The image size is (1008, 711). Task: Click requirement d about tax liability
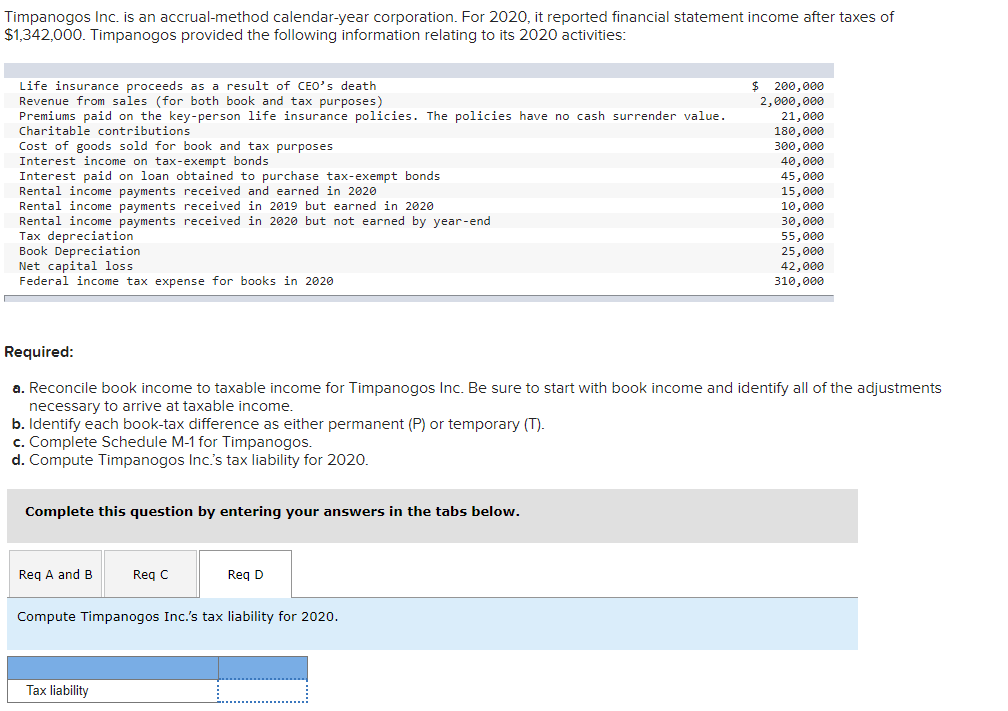tap(190, 460)
